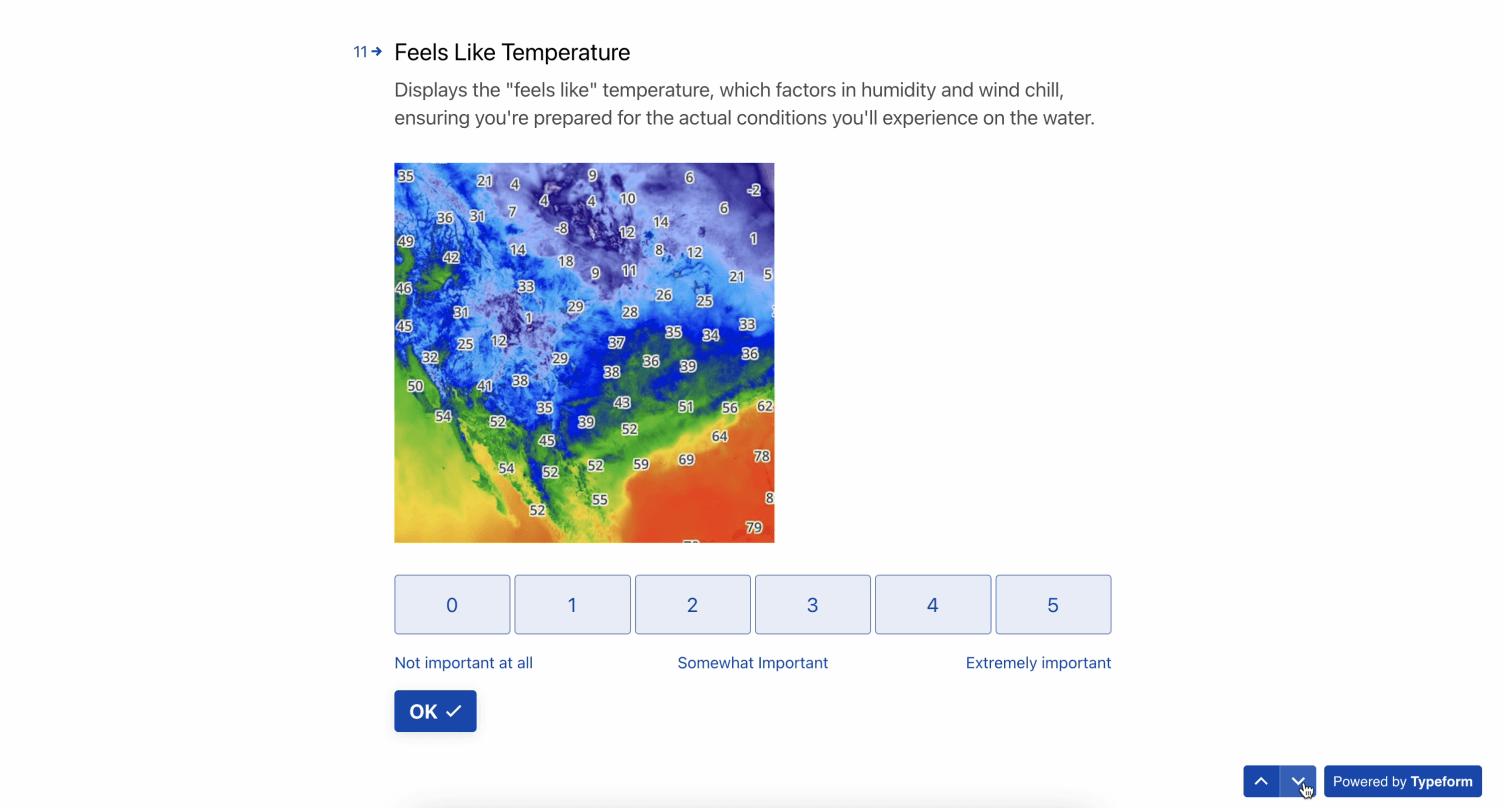Viewport: 1506px width, 808px height.
Task: Select rating 0 on the importance scale
Action: 452,604
